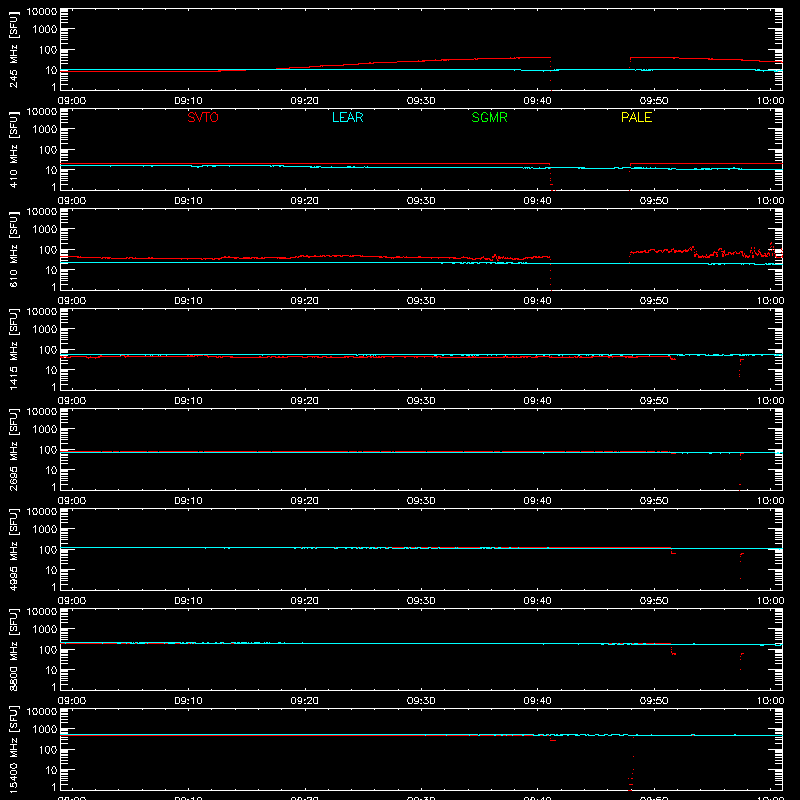Click the 100 tick on 245 MHz axis
800x800 pixels.
pyautogui.click(x=48, y=50)
